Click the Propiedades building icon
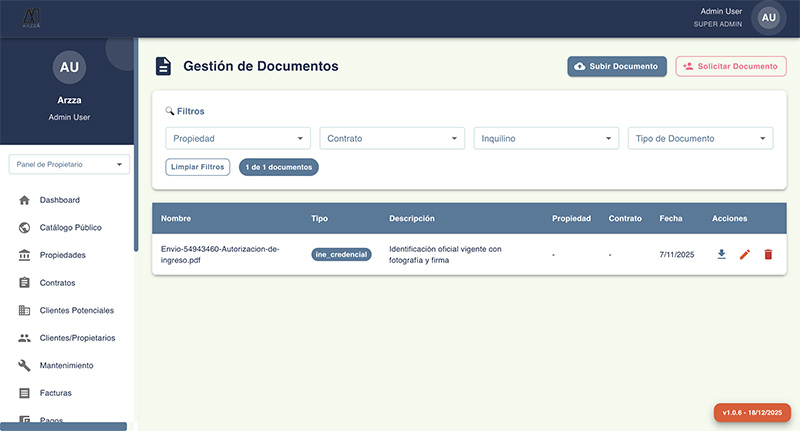800x431 pixels. coord(24,255)
